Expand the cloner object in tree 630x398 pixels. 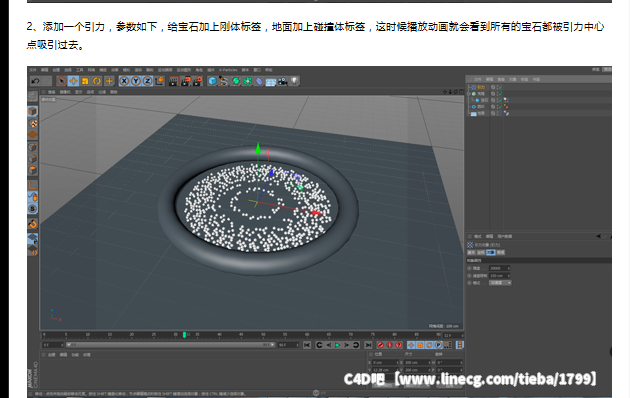(x=468, y=94)
